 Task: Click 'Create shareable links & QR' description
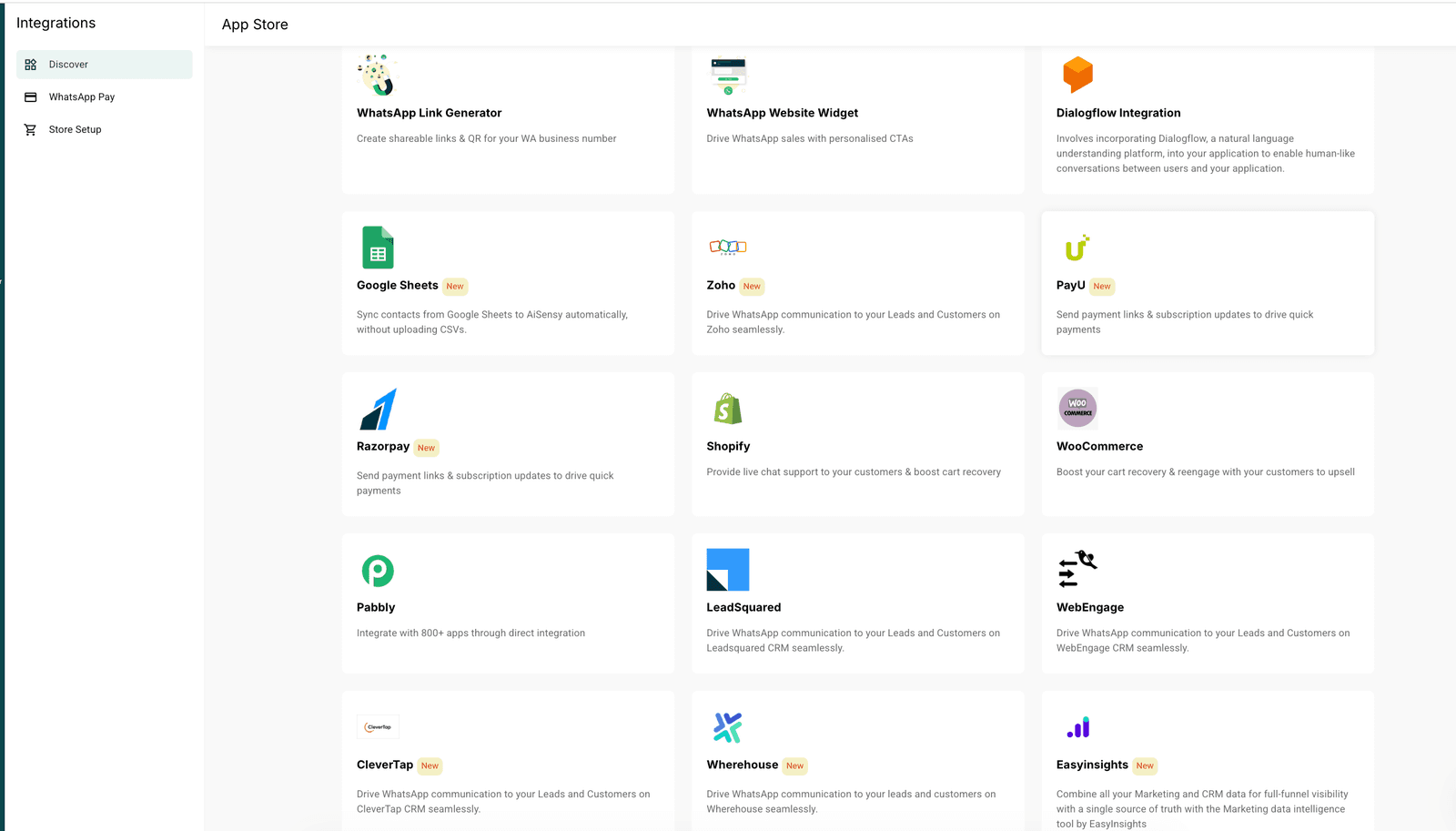coord(486,138)
